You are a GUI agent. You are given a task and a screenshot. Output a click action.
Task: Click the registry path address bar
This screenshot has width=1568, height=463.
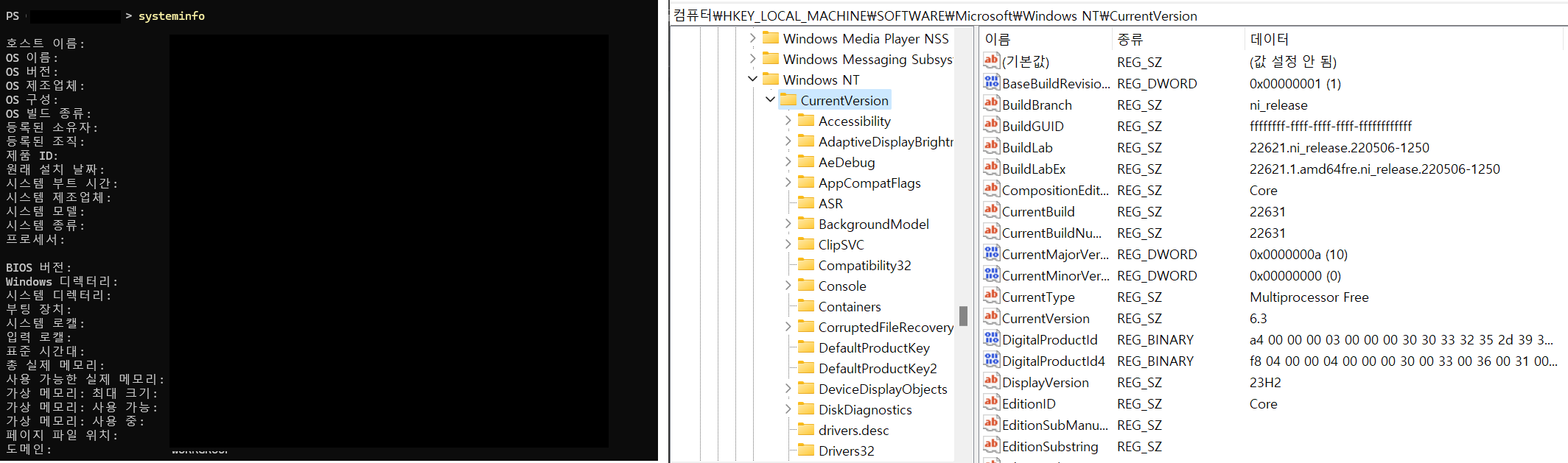(x=1119, y=15)
